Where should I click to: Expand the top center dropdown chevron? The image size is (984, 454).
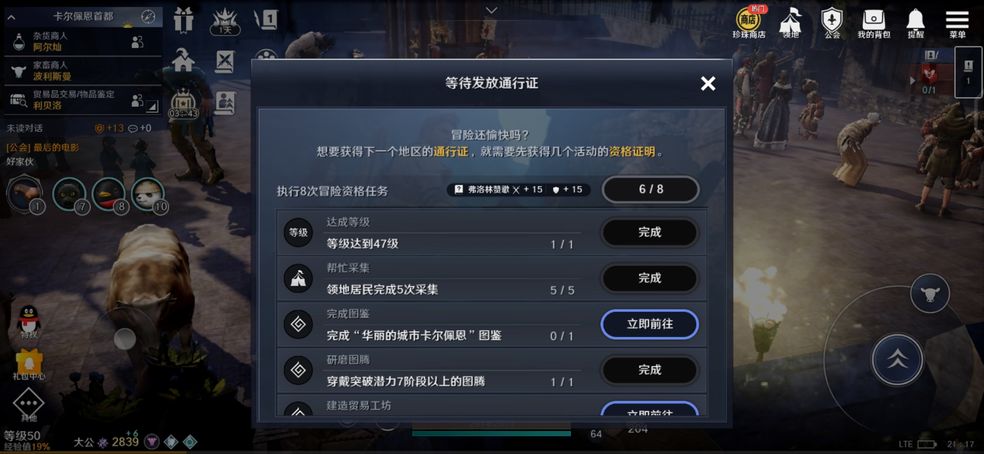point(491,10)
